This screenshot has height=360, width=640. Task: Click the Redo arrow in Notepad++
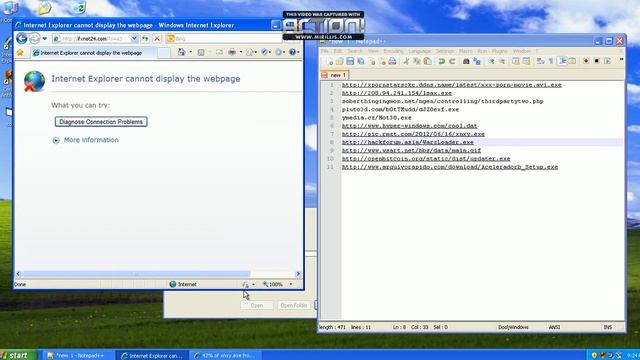tap(452, 62)
